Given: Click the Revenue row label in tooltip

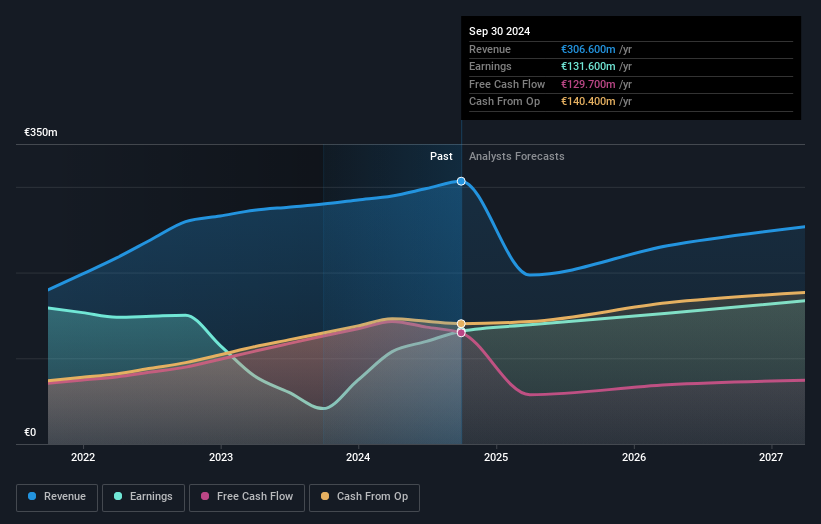Looking at the screenshot, I should tap(490, 49).
